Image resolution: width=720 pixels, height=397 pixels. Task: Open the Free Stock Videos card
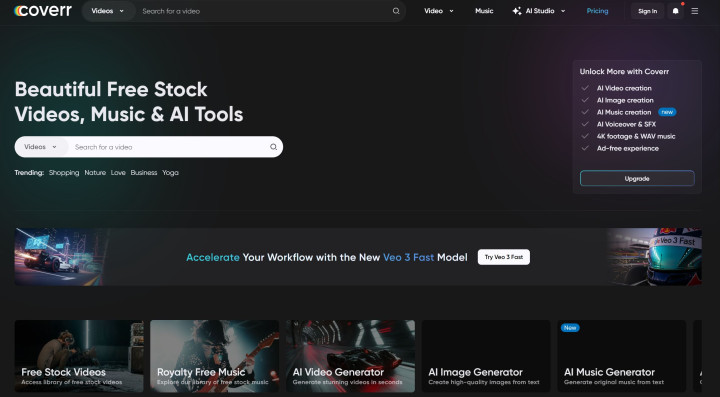tap(79, 356)
